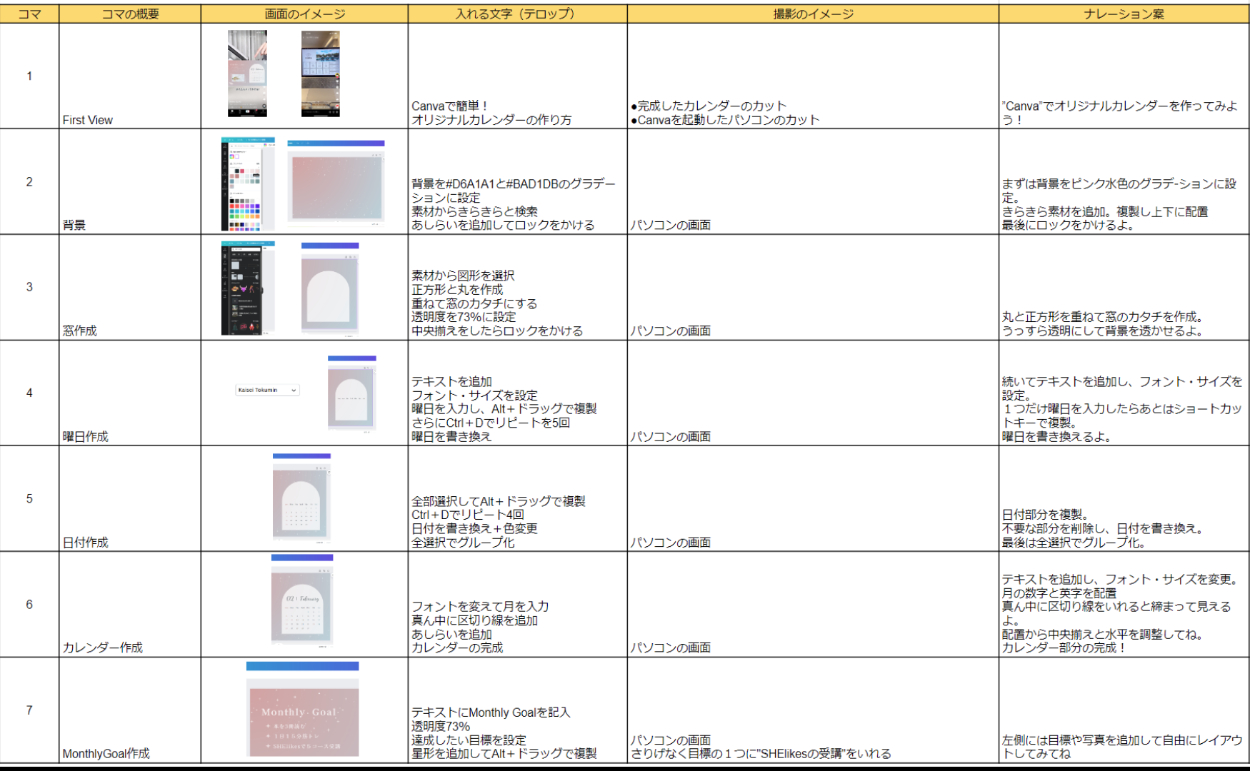Select frame number 4 cell

coord(30,393)
